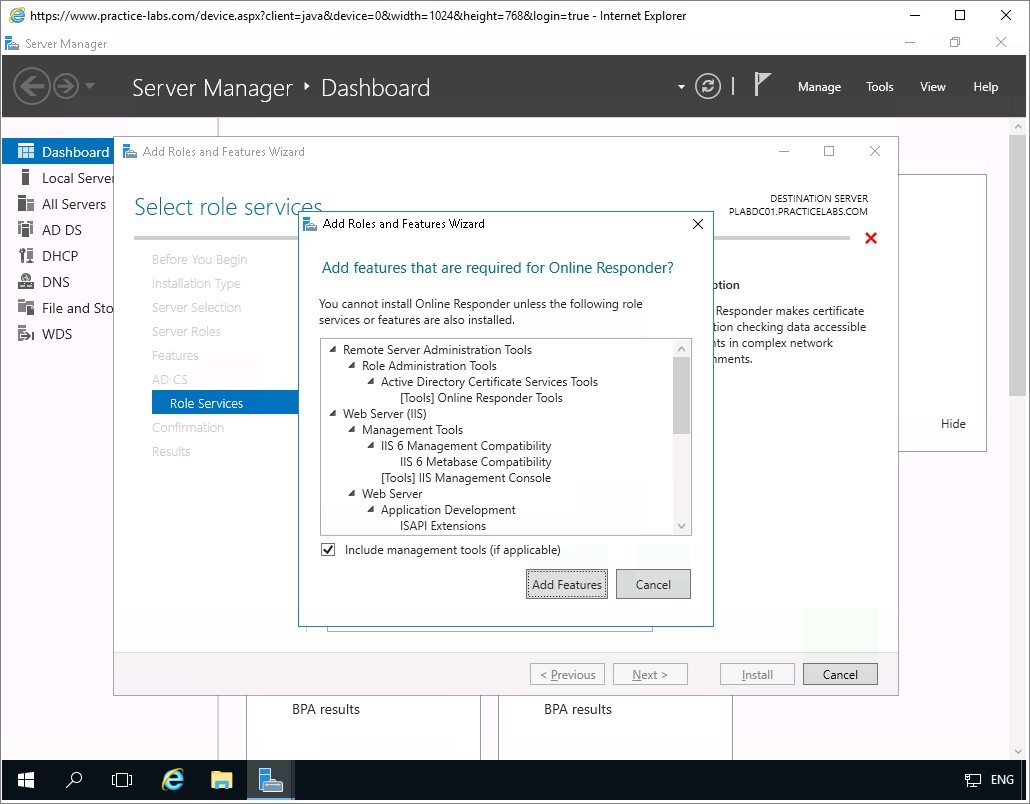The image size is (1030, 804).
Task: Click the required features list scrollbar thumb
Action: [x=681, y=395]
